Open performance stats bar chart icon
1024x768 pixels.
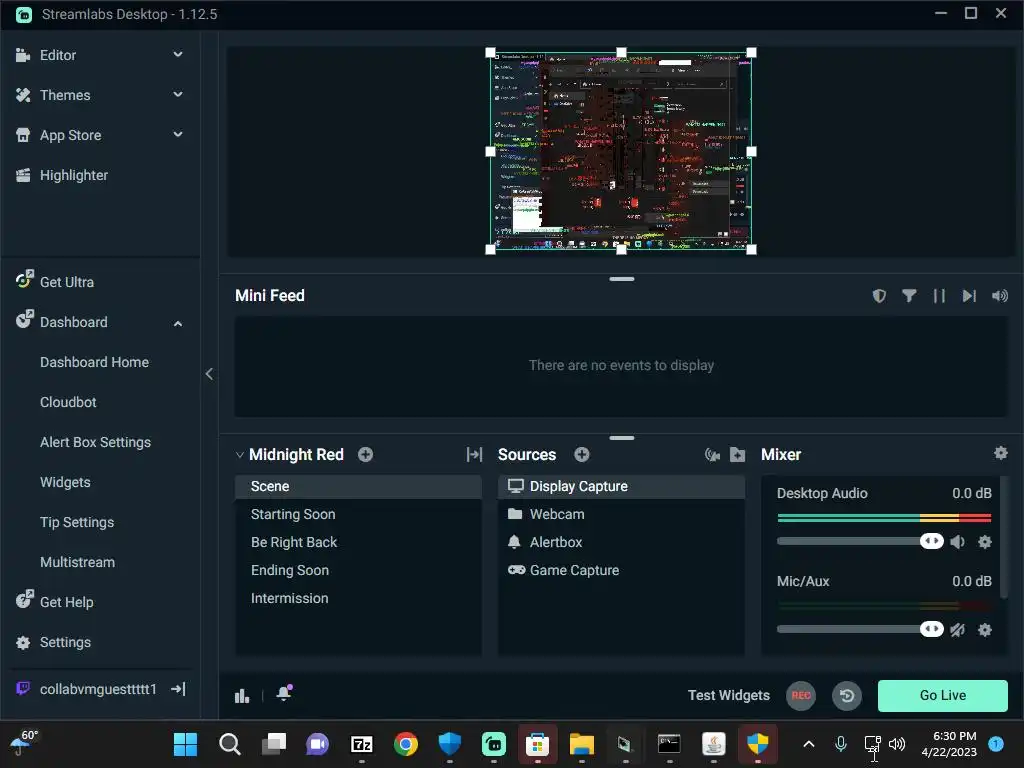(x=242, y=696)
